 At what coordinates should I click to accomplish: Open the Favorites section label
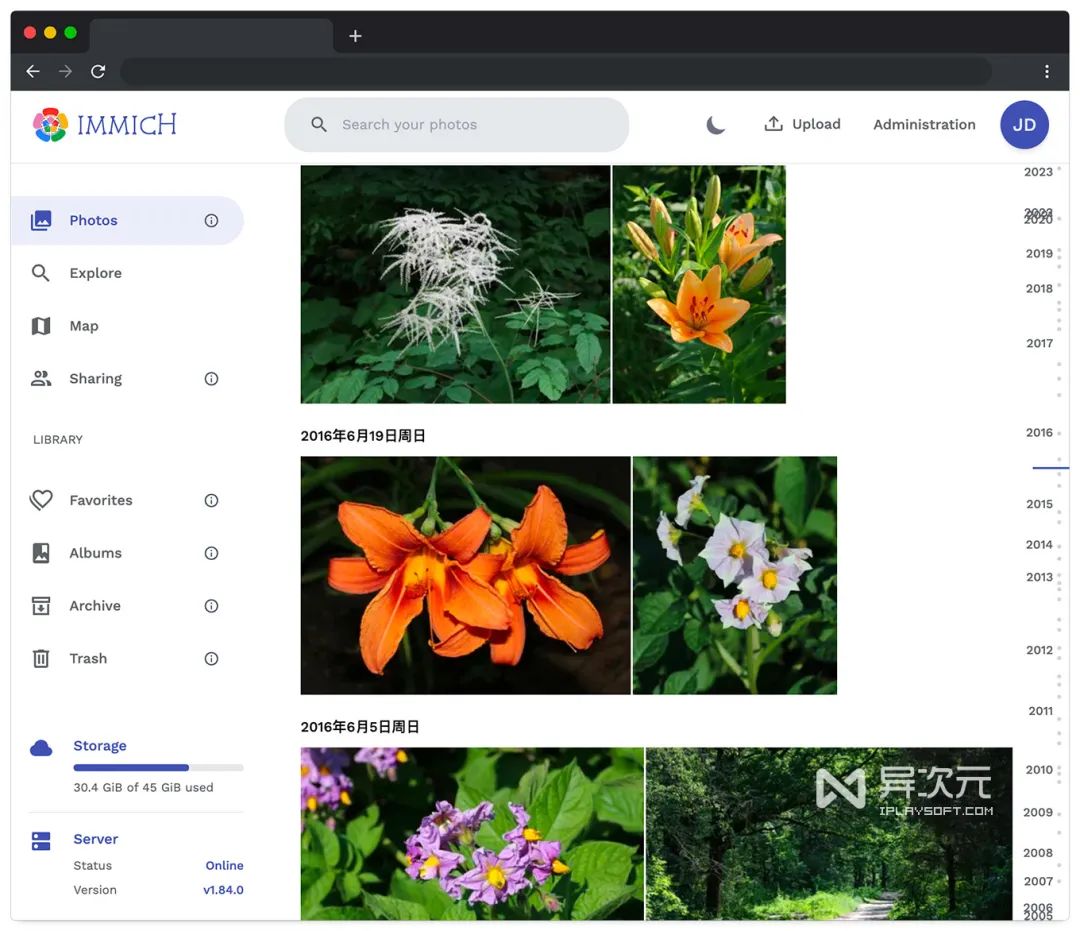pos(101,500)
